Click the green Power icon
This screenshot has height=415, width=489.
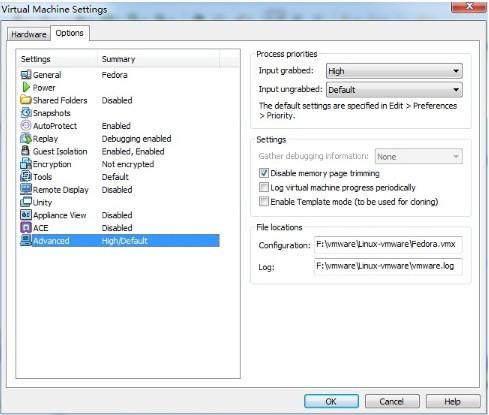point(26,87)
